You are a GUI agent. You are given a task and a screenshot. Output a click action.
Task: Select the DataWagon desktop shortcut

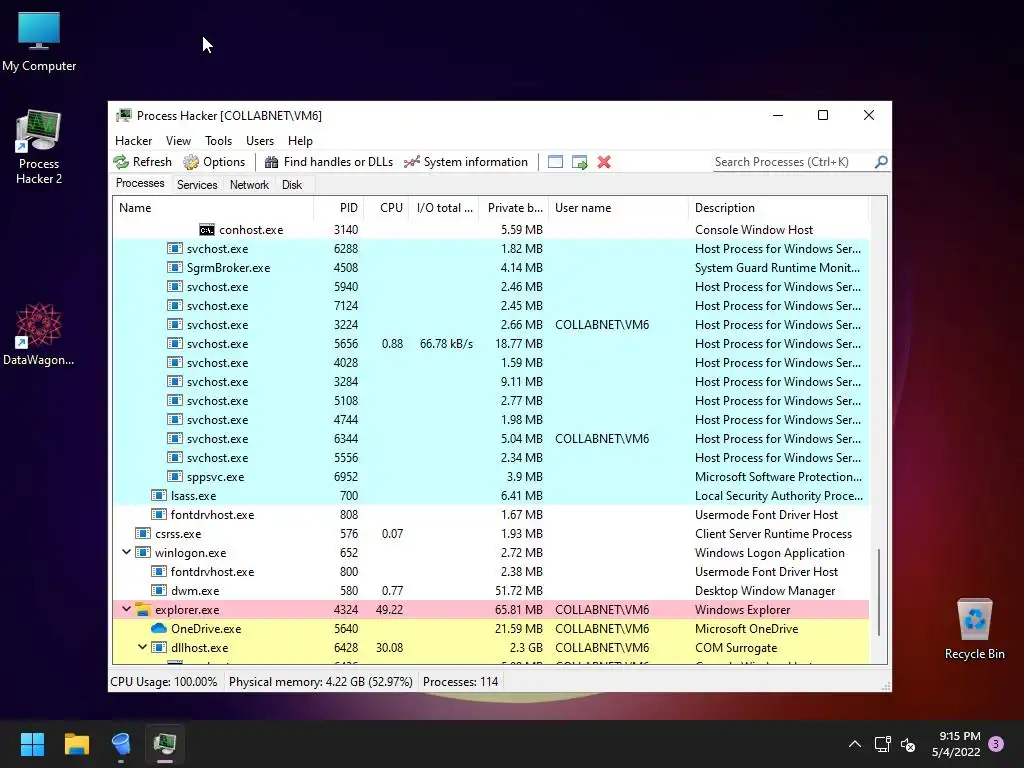tap(39, 334)
